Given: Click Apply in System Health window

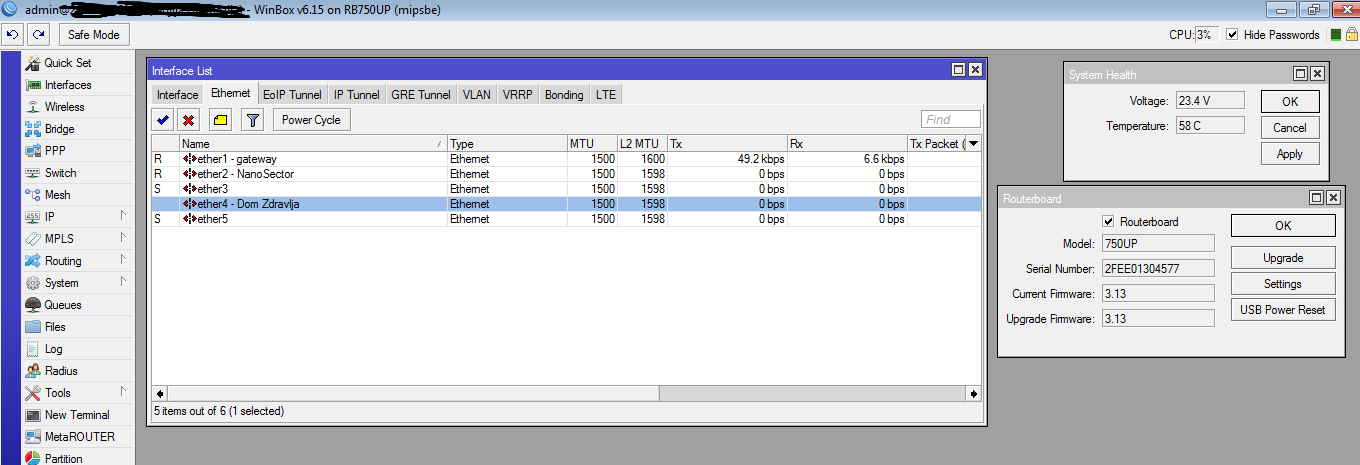Looking at the screenshot, I should [1290, 154].
